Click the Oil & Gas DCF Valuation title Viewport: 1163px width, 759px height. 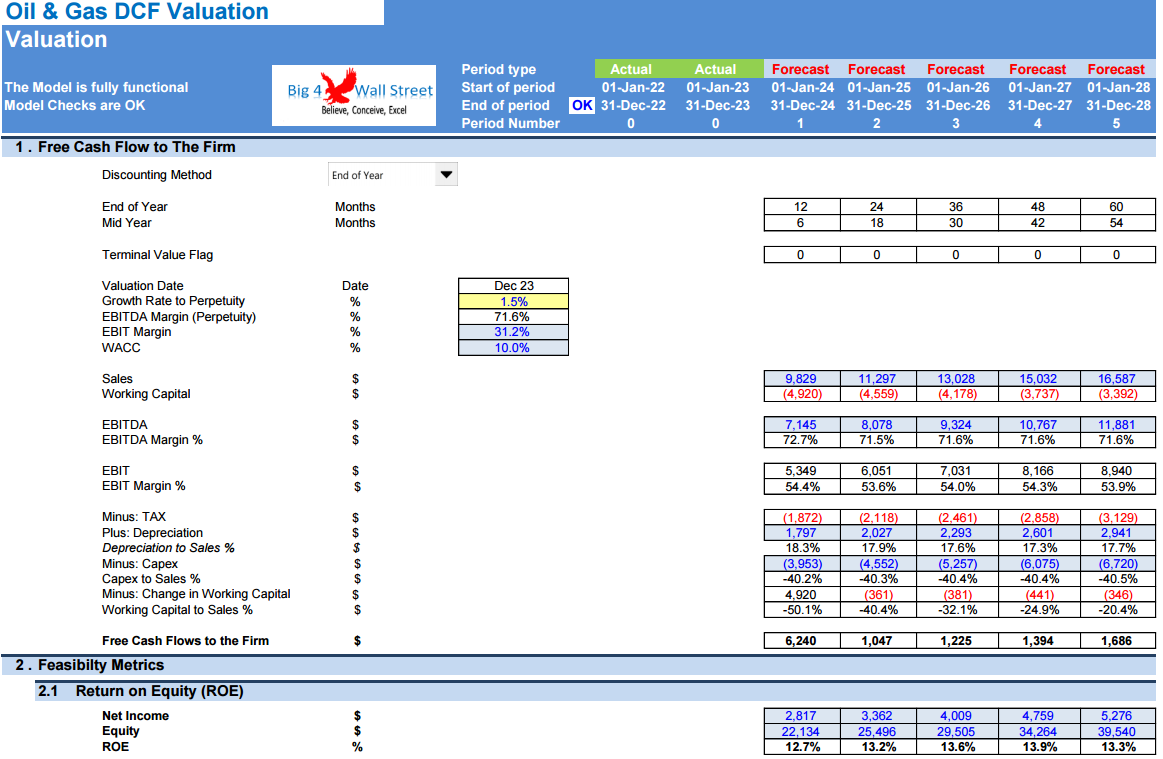click(137, 12)
